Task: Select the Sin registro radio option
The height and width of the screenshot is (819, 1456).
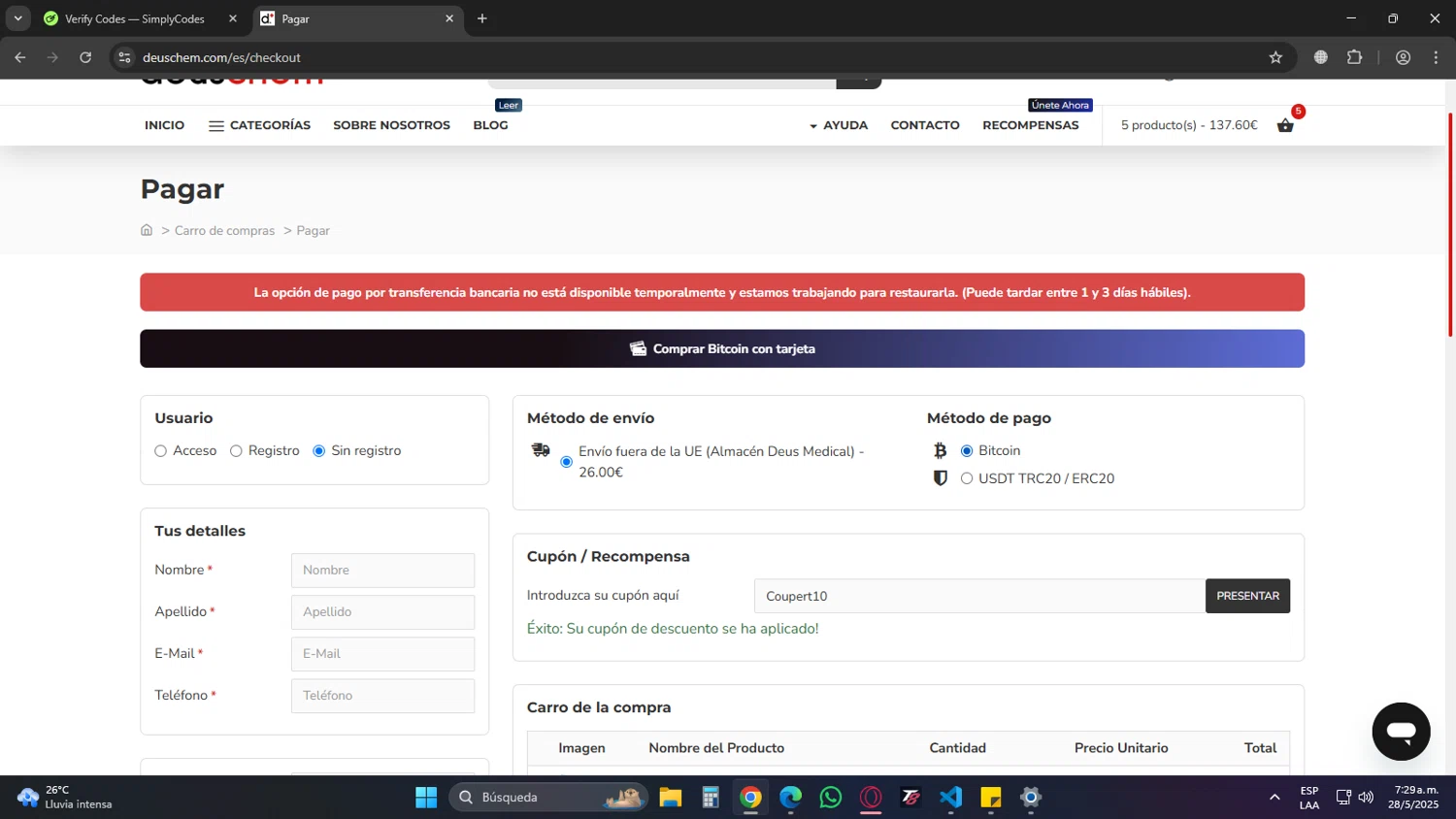Action: click(x=319, y=451)
